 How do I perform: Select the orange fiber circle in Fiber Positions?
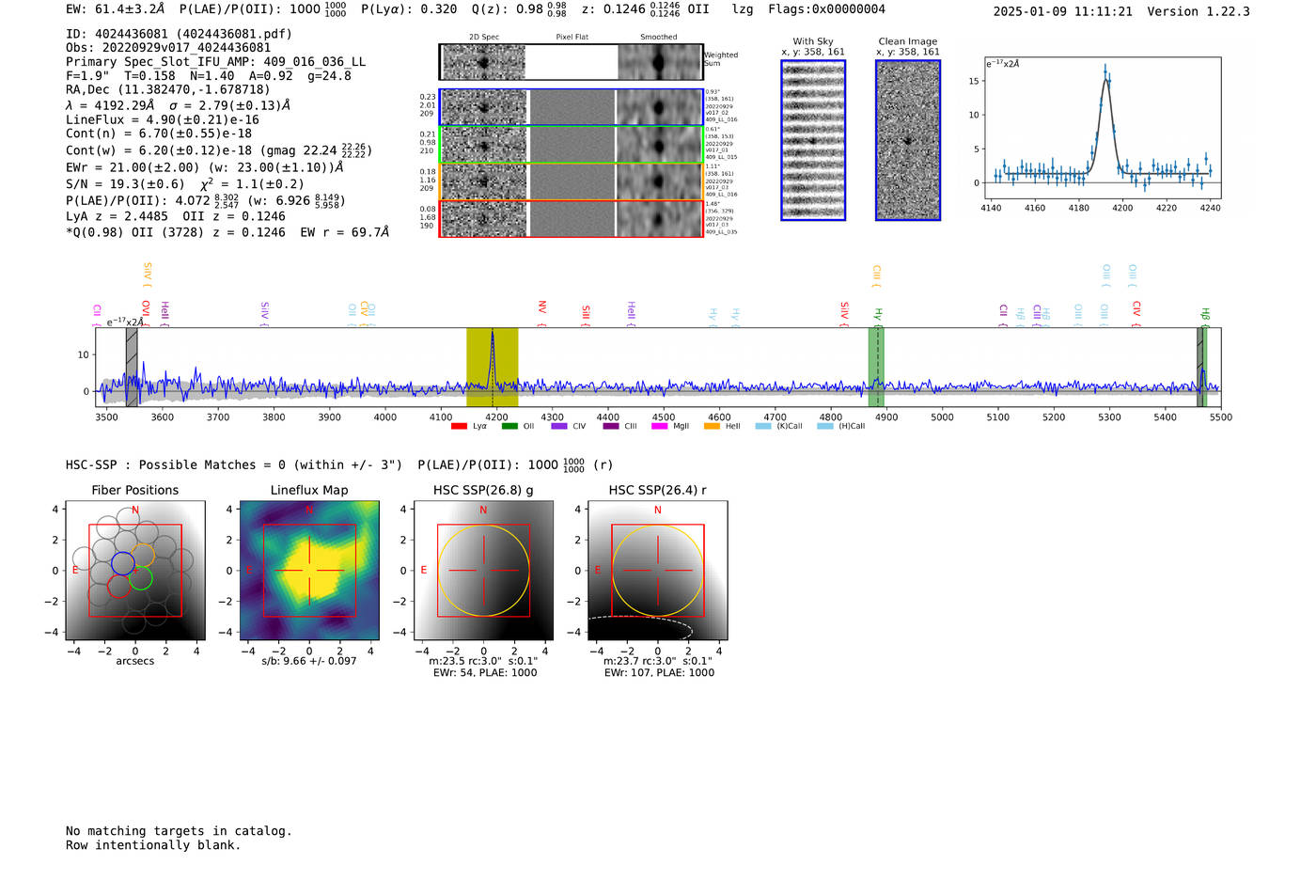pos(143,555)
